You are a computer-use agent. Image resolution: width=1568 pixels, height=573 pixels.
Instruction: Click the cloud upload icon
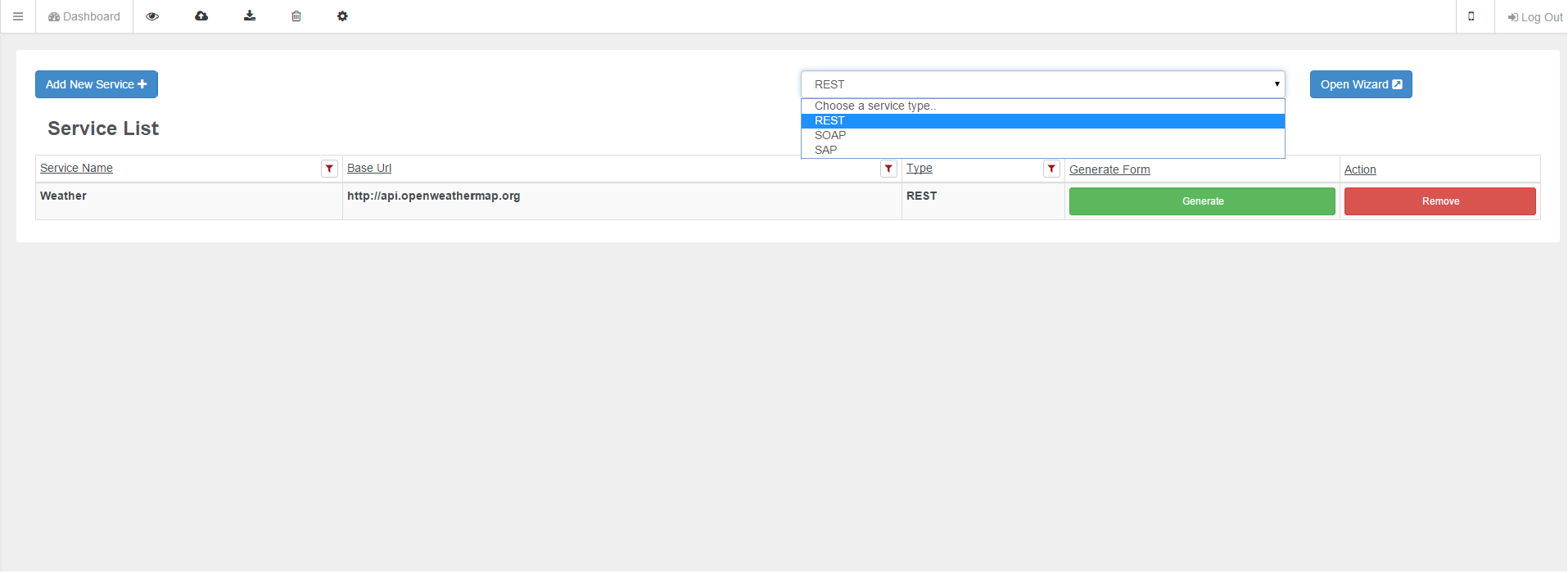(201, 16)
